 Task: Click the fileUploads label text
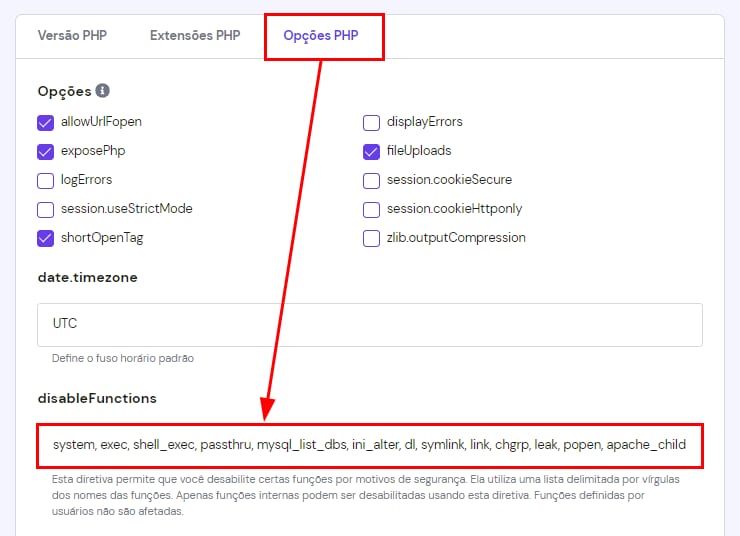click(x=419, y=151)
